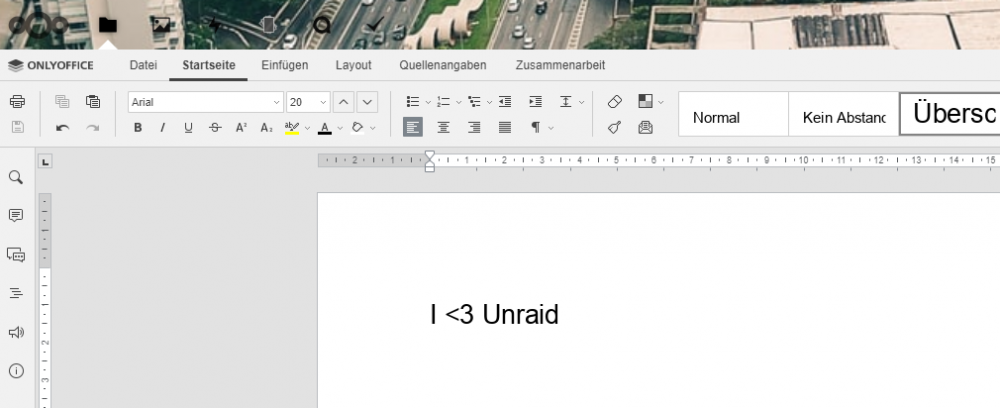This screenshot has height=408, width=1000.
Task: Open the Quellenangaben tab
Action: (x=443, y=65)
